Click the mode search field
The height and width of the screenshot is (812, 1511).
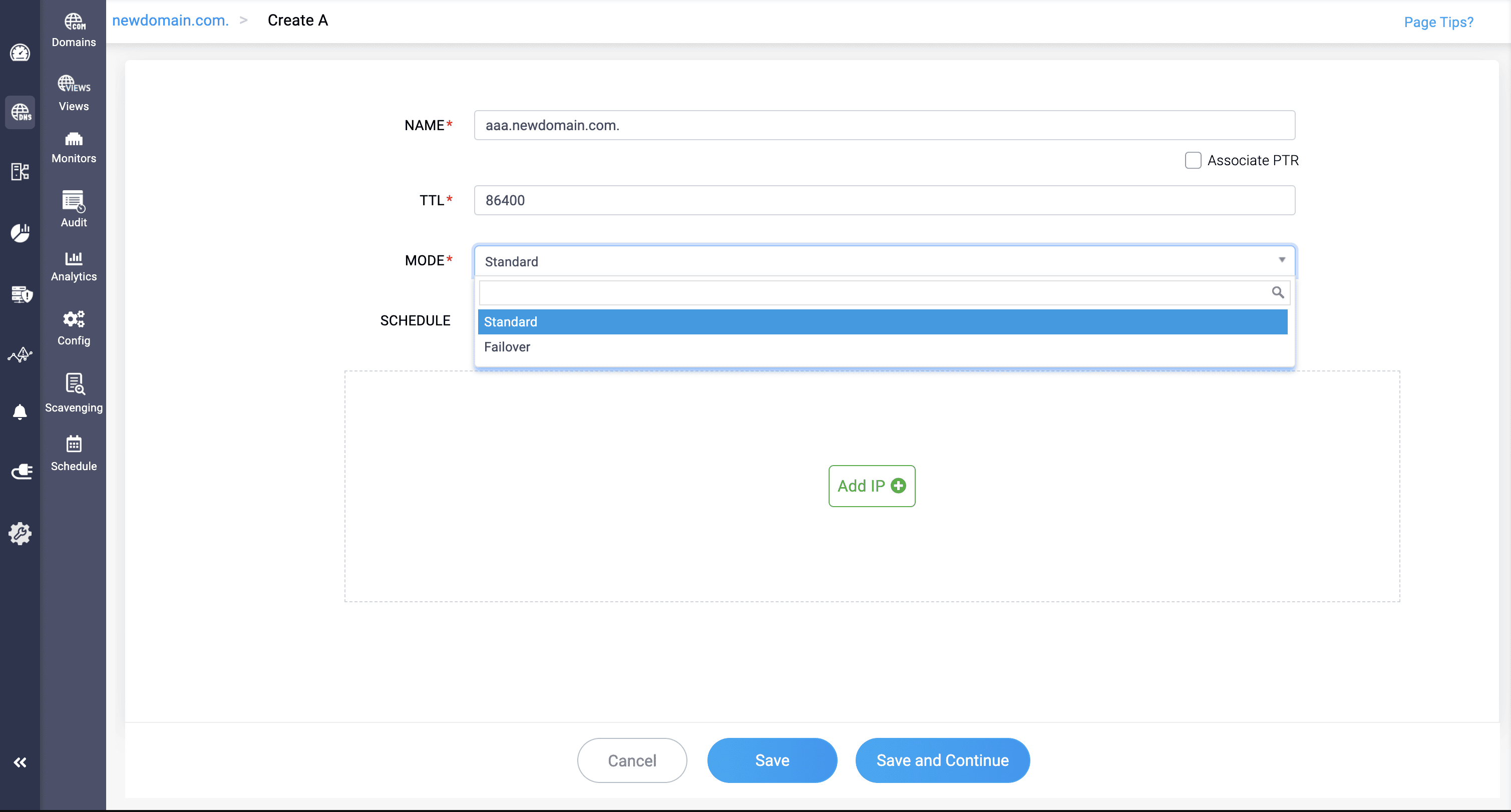[x=874, y=292]
